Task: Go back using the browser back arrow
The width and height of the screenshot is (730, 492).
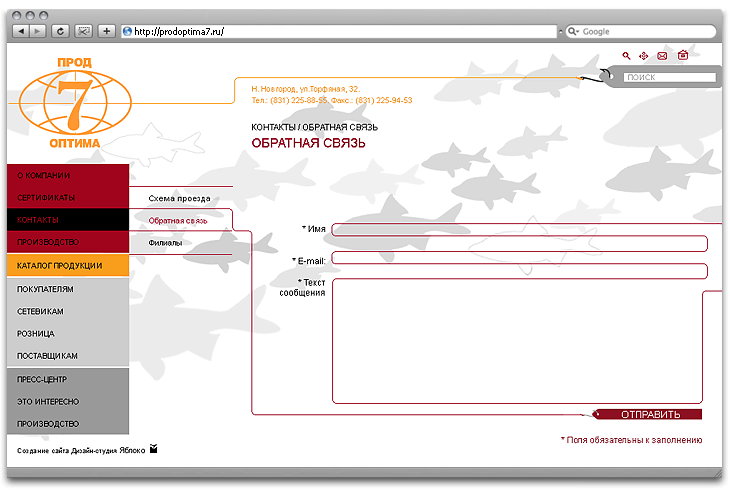Action: tap(21, 31)
